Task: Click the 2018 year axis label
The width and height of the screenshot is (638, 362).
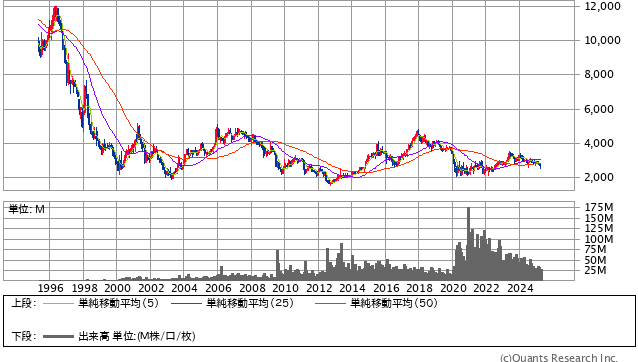Action: pos(420,288)
